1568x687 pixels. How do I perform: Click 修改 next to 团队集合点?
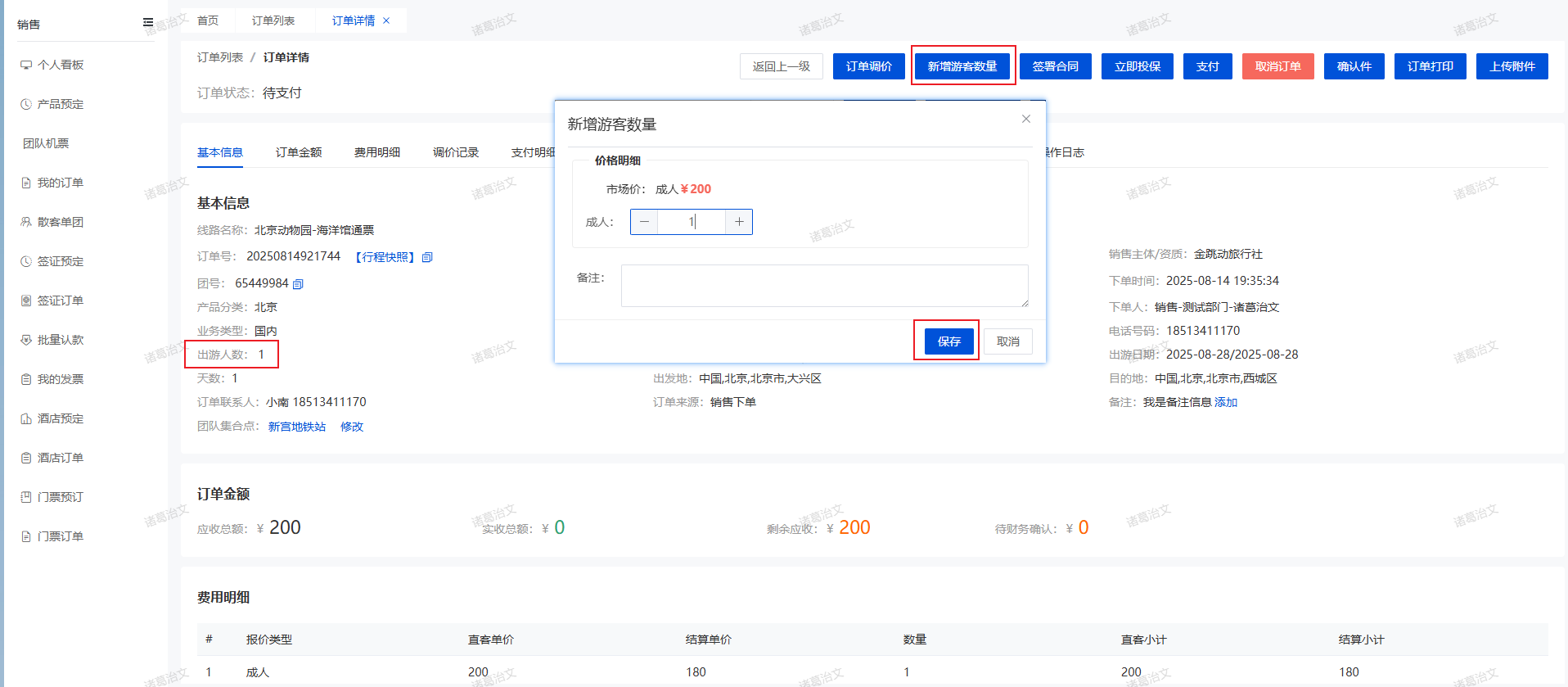point(352,427)
